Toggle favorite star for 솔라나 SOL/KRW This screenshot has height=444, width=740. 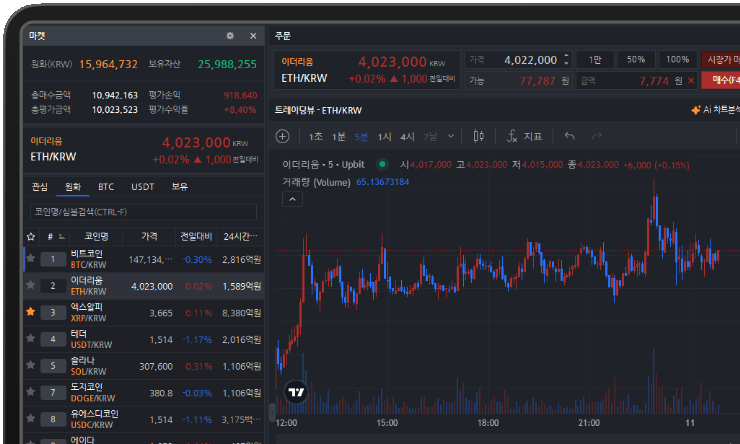[30, 365]
